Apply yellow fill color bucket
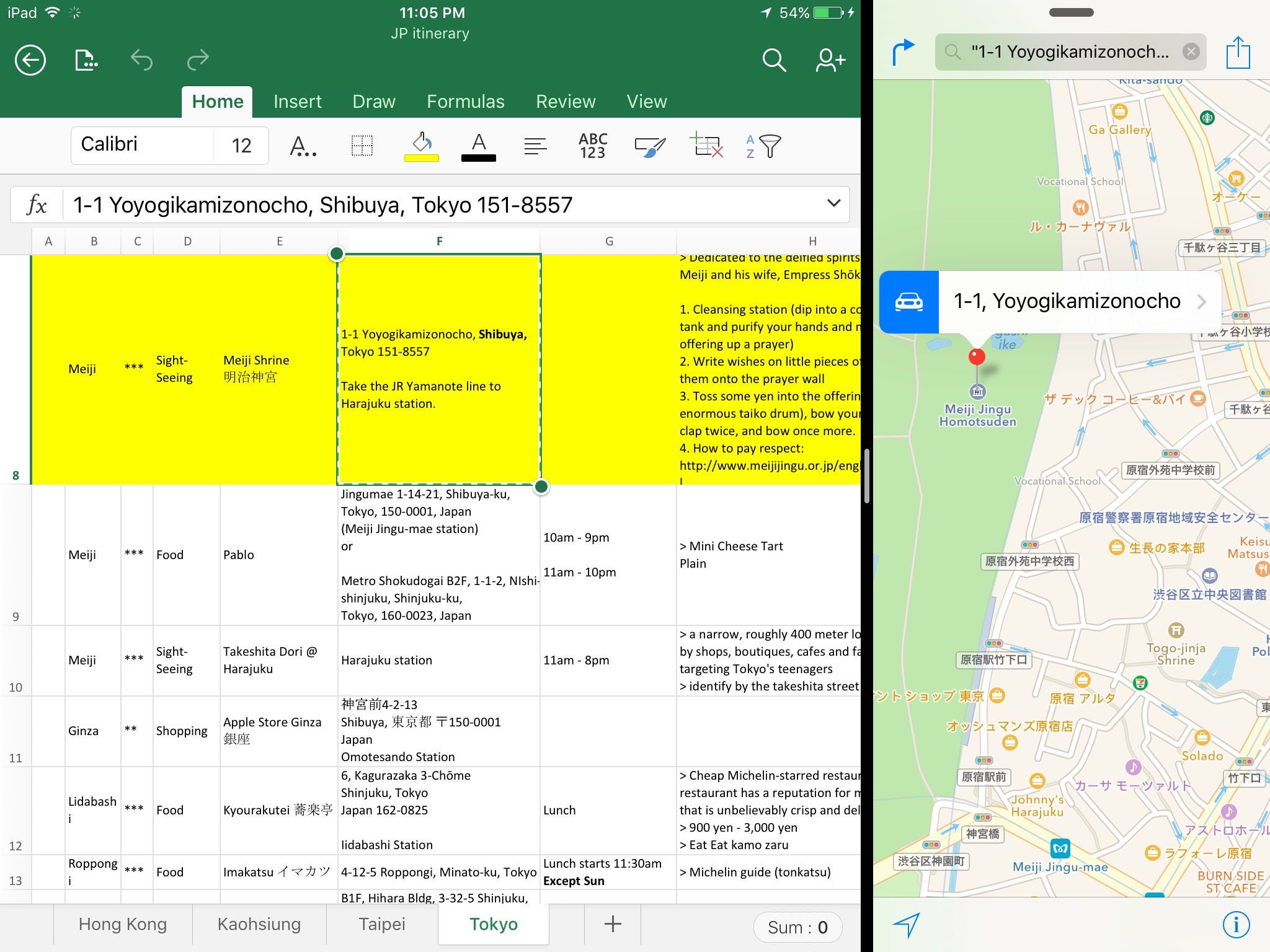This screenshot has height=952, width=1270. pos(422,146)
